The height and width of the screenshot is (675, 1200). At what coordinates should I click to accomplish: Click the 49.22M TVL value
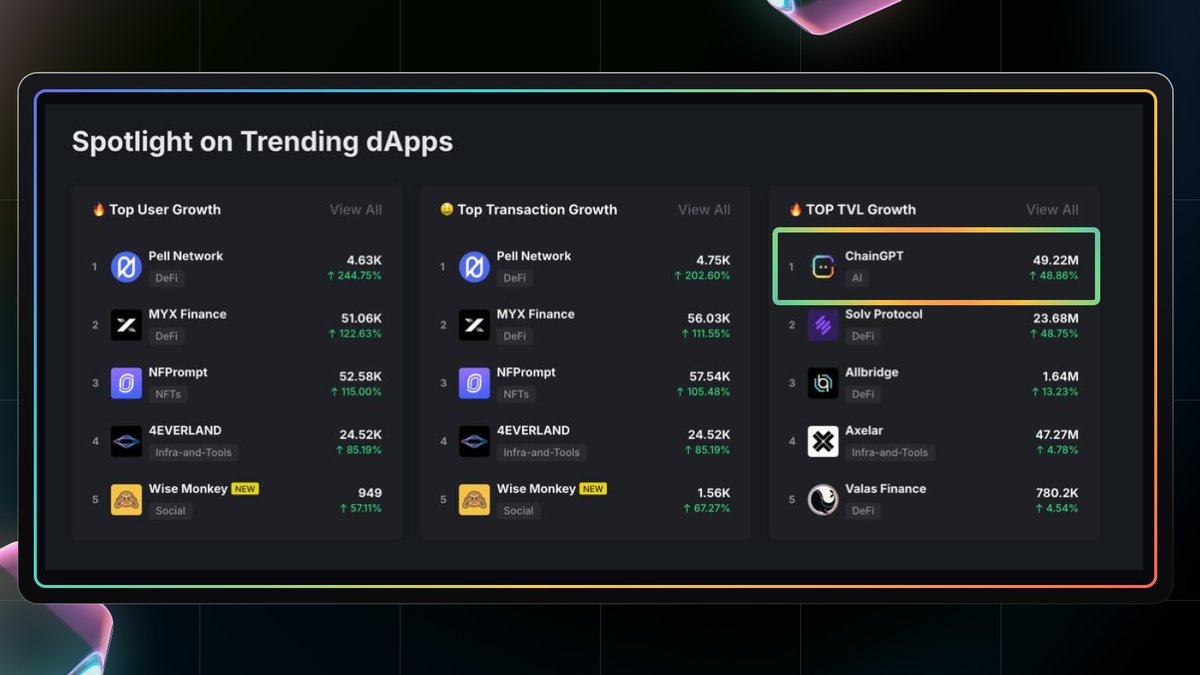point(1056,260)
